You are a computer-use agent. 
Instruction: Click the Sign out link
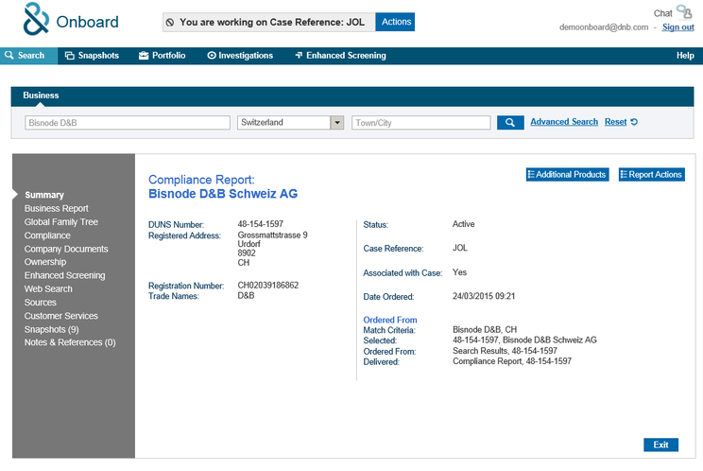678,27
